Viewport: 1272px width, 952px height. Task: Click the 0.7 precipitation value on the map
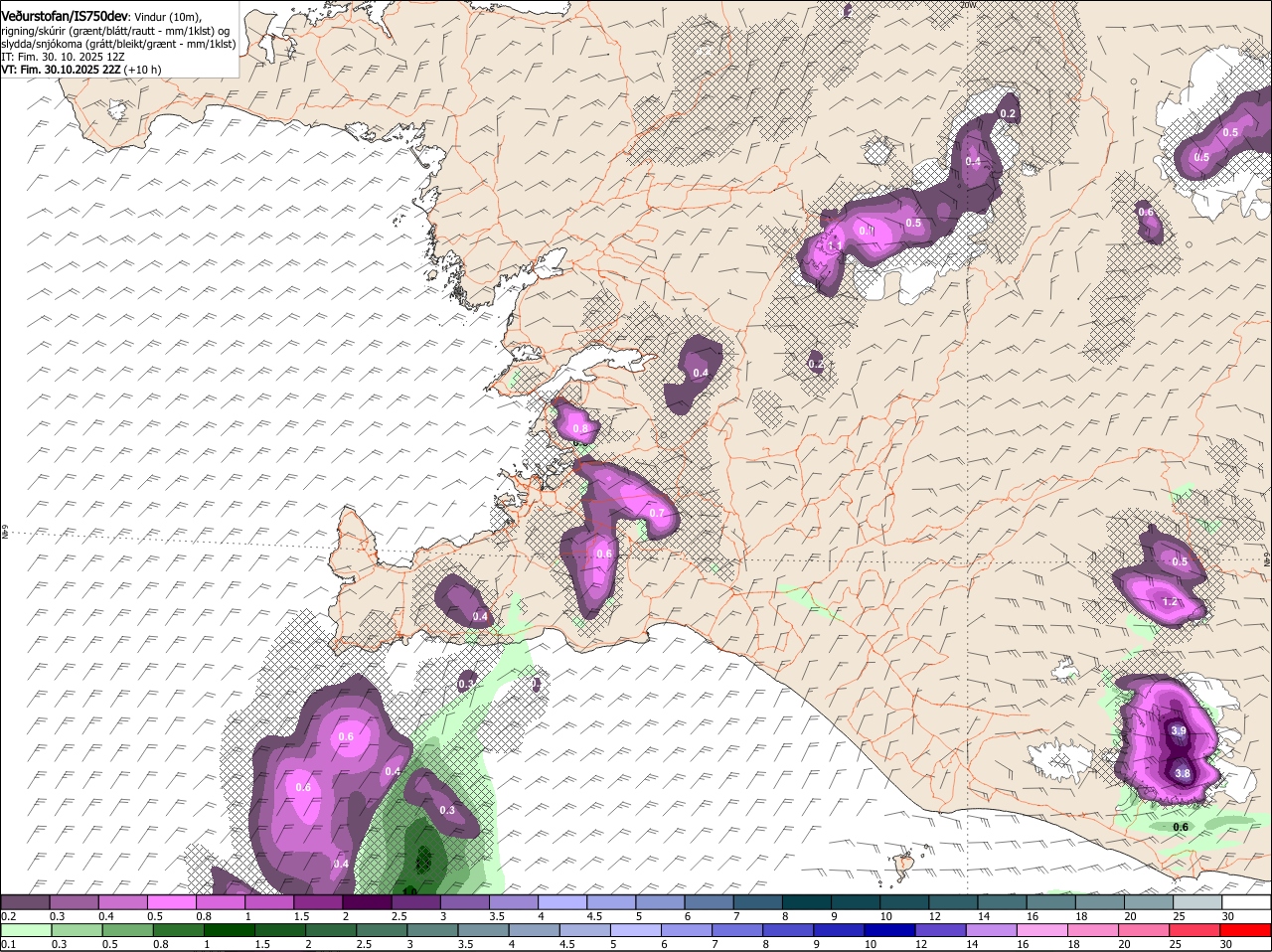[657, 514]
